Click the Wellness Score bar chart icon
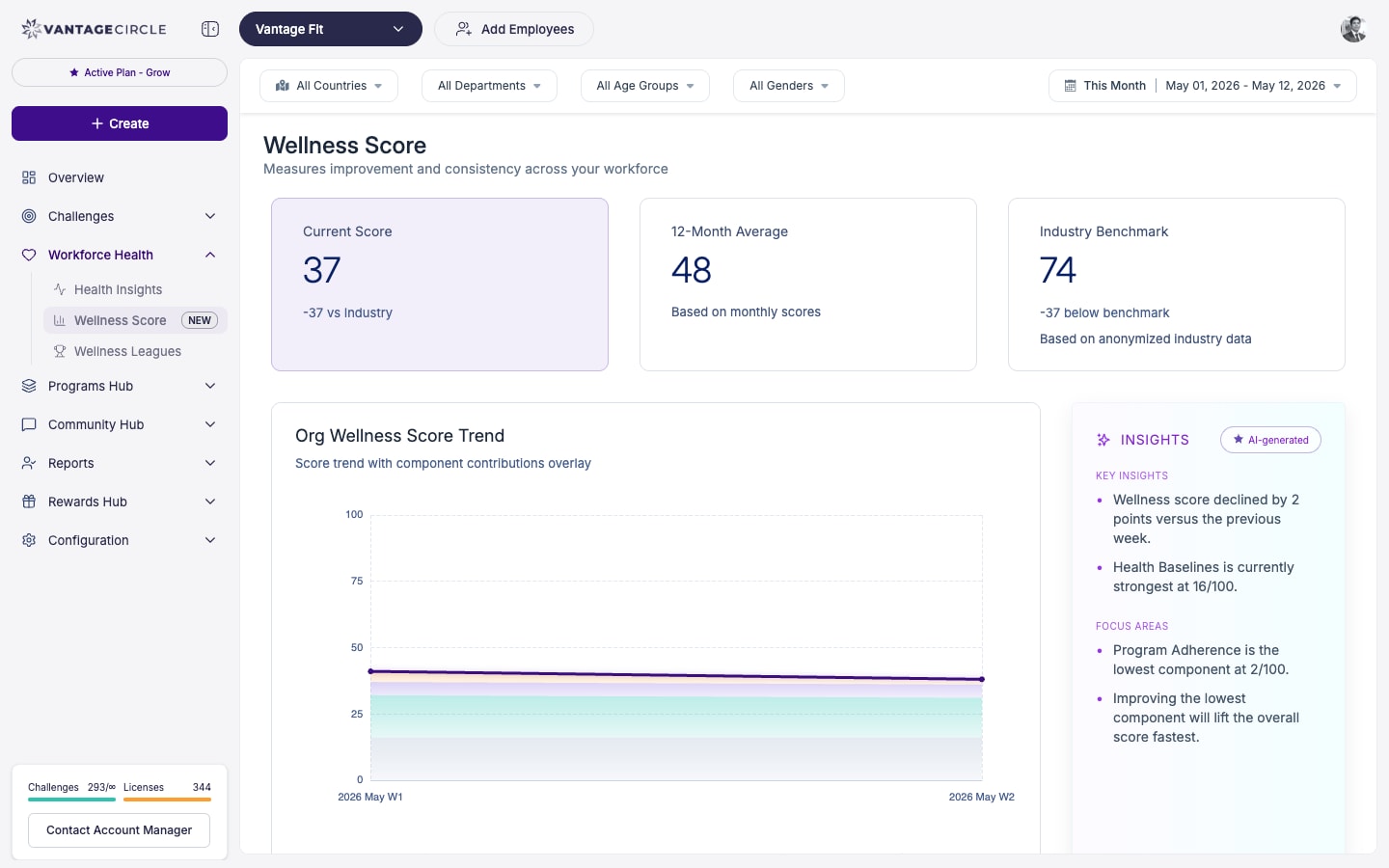Screen dimensions: 1389x868 (x=60, y=320)
